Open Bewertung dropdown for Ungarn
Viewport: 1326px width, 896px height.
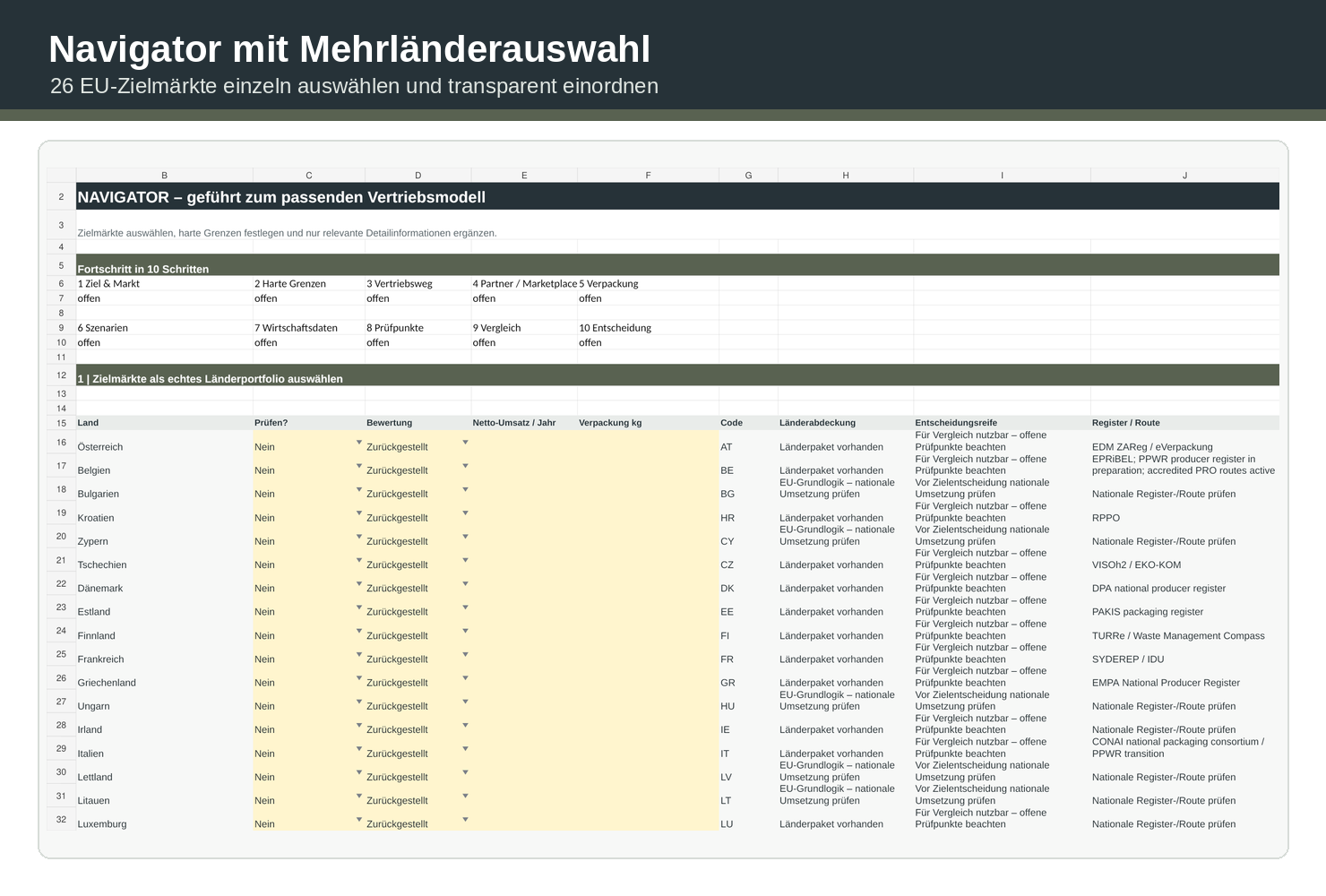click(x=465, y=702)
